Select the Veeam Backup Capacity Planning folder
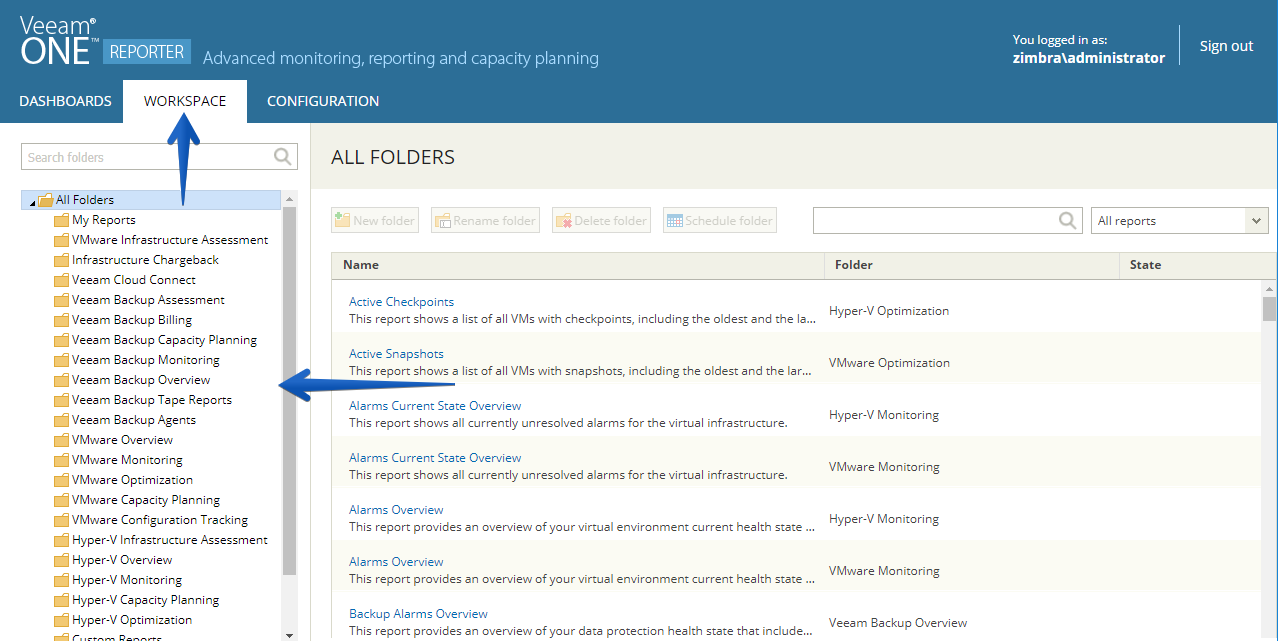Screen dimensions: 1278x641 164,340
